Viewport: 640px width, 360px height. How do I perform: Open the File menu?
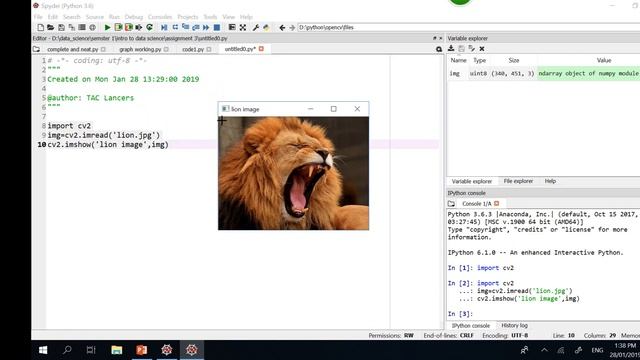click(x=38, y=17)
